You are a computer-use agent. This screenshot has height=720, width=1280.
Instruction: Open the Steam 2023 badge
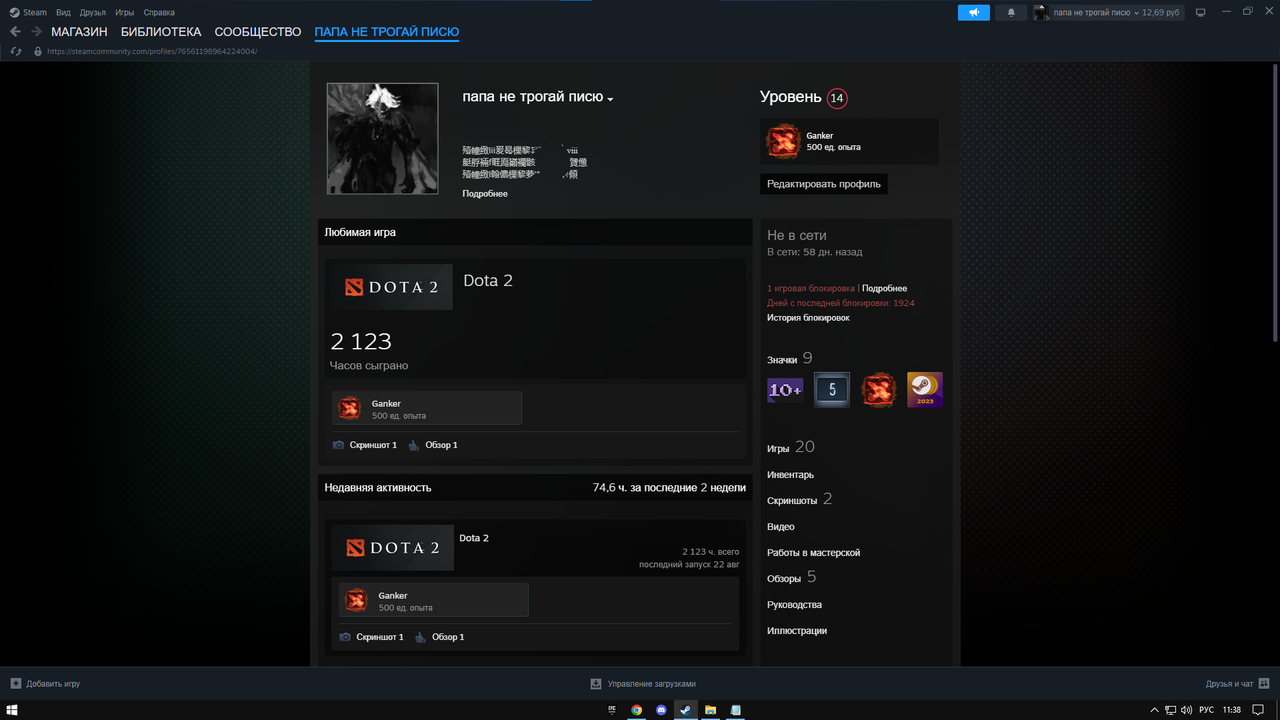925,390
